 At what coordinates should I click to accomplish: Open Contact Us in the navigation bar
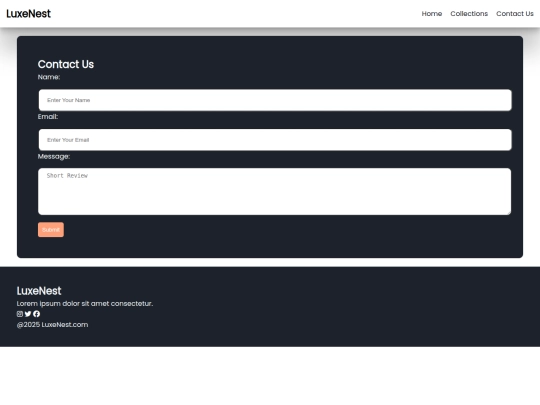[515, 14]
